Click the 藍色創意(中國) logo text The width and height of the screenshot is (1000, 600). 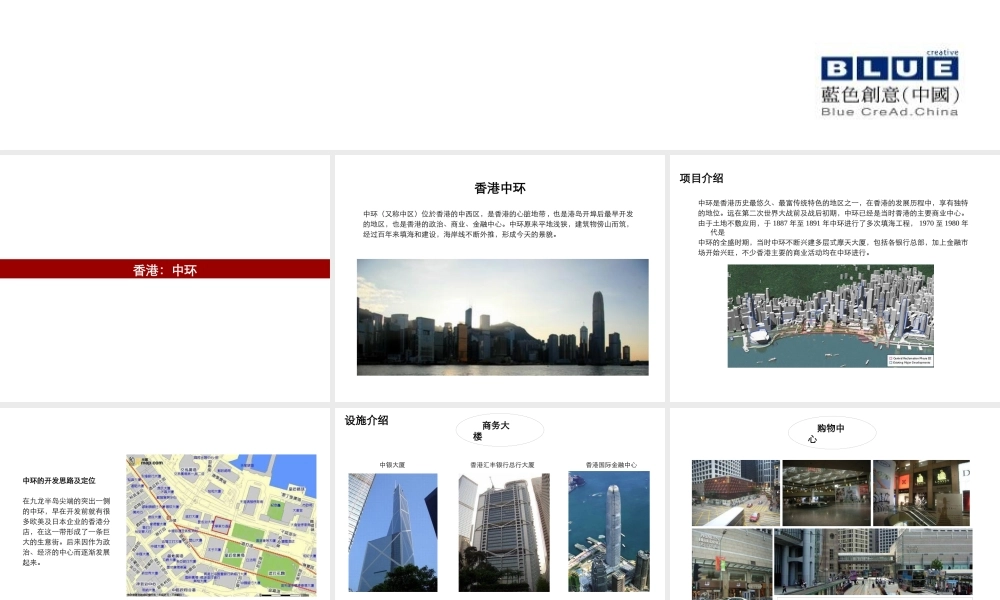point(890,94)
